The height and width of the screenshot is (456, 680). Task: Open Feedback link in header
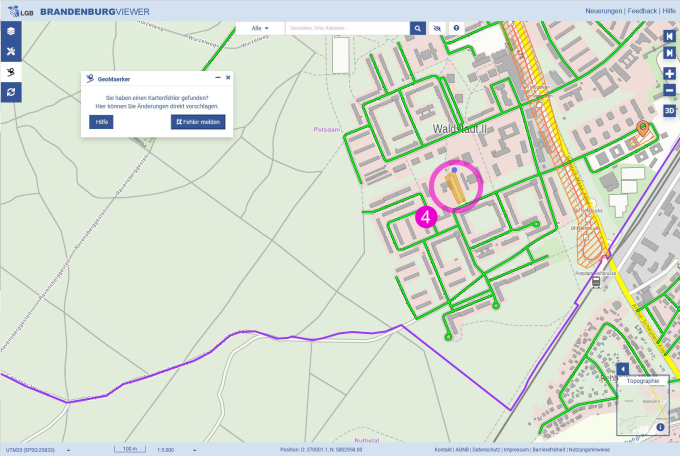(642, 11)
